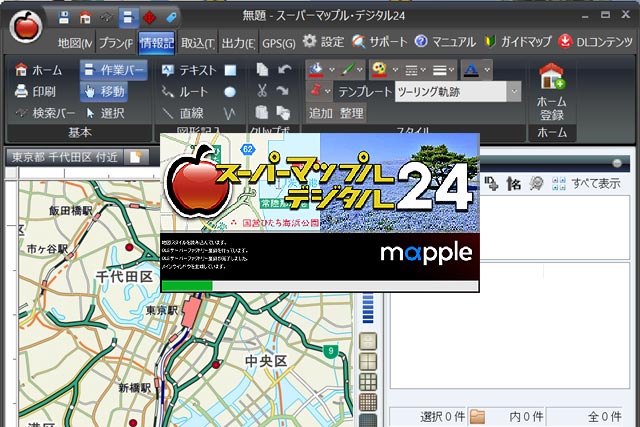Select the rectangle shape tool
The width and height of the screenshot is (640, 427).
(x=230, y=70)
